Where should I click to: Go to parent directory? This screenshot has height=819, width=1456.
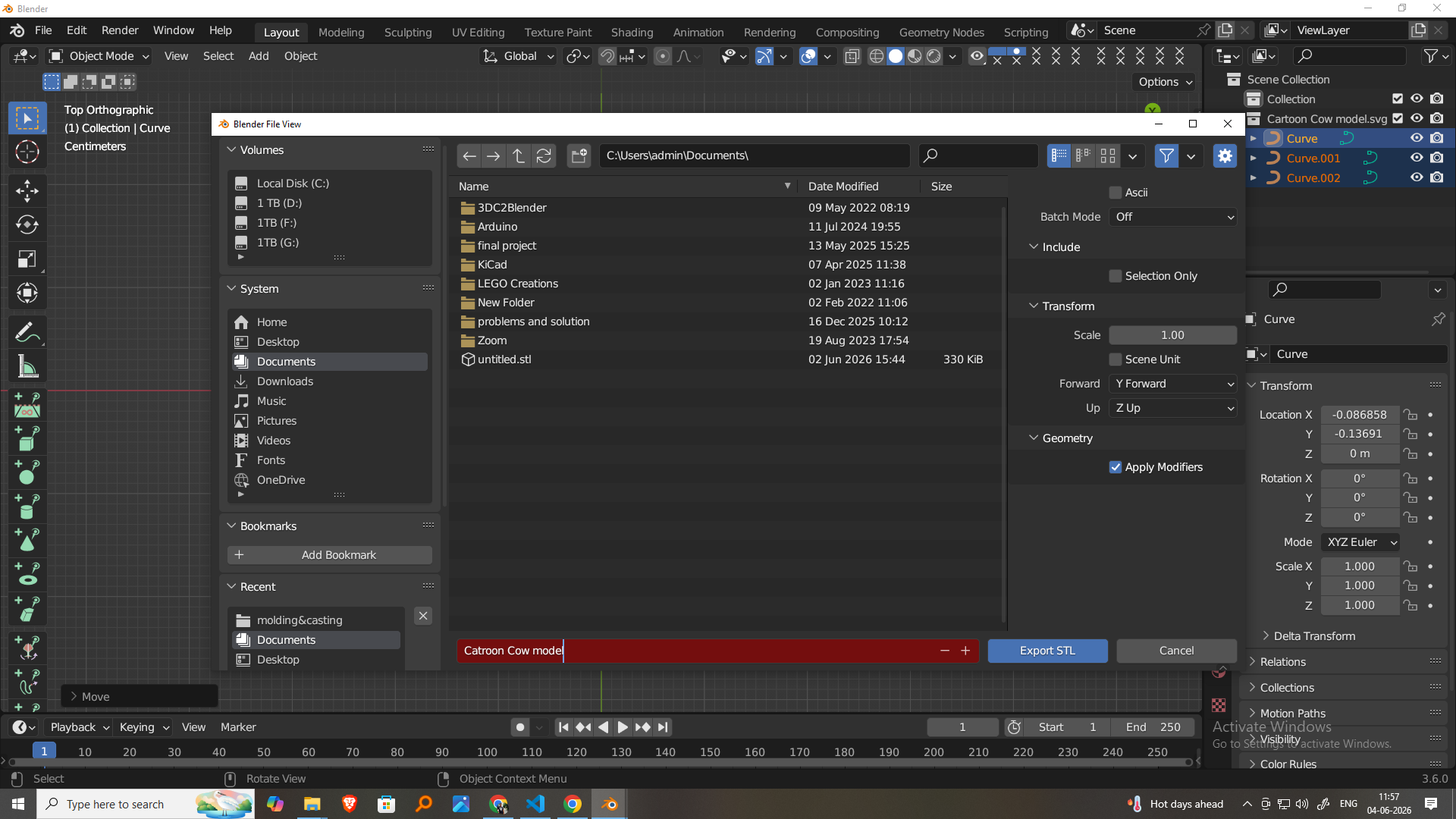click(519, 156)
